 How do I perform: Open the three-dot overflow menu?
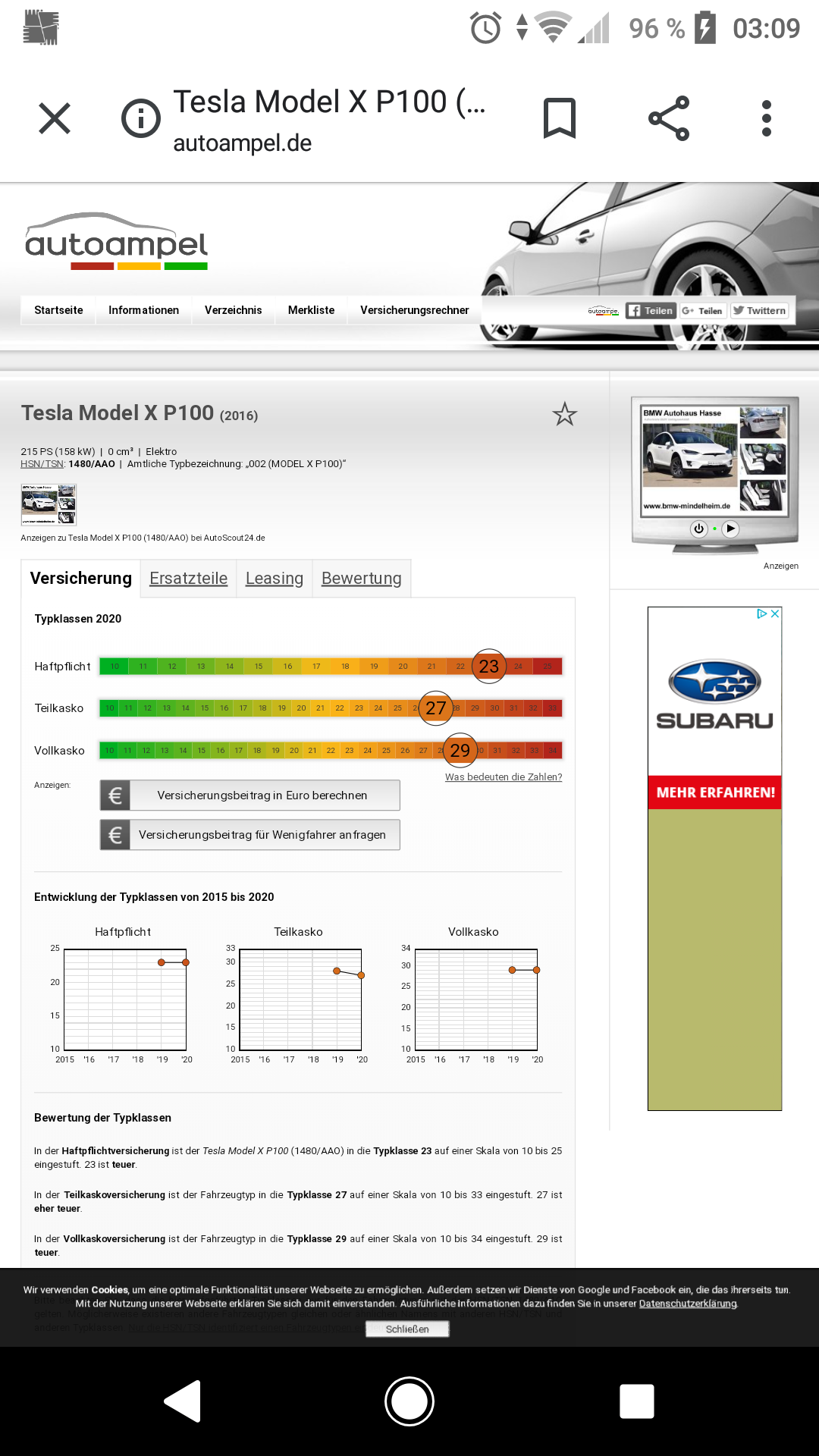766,118
